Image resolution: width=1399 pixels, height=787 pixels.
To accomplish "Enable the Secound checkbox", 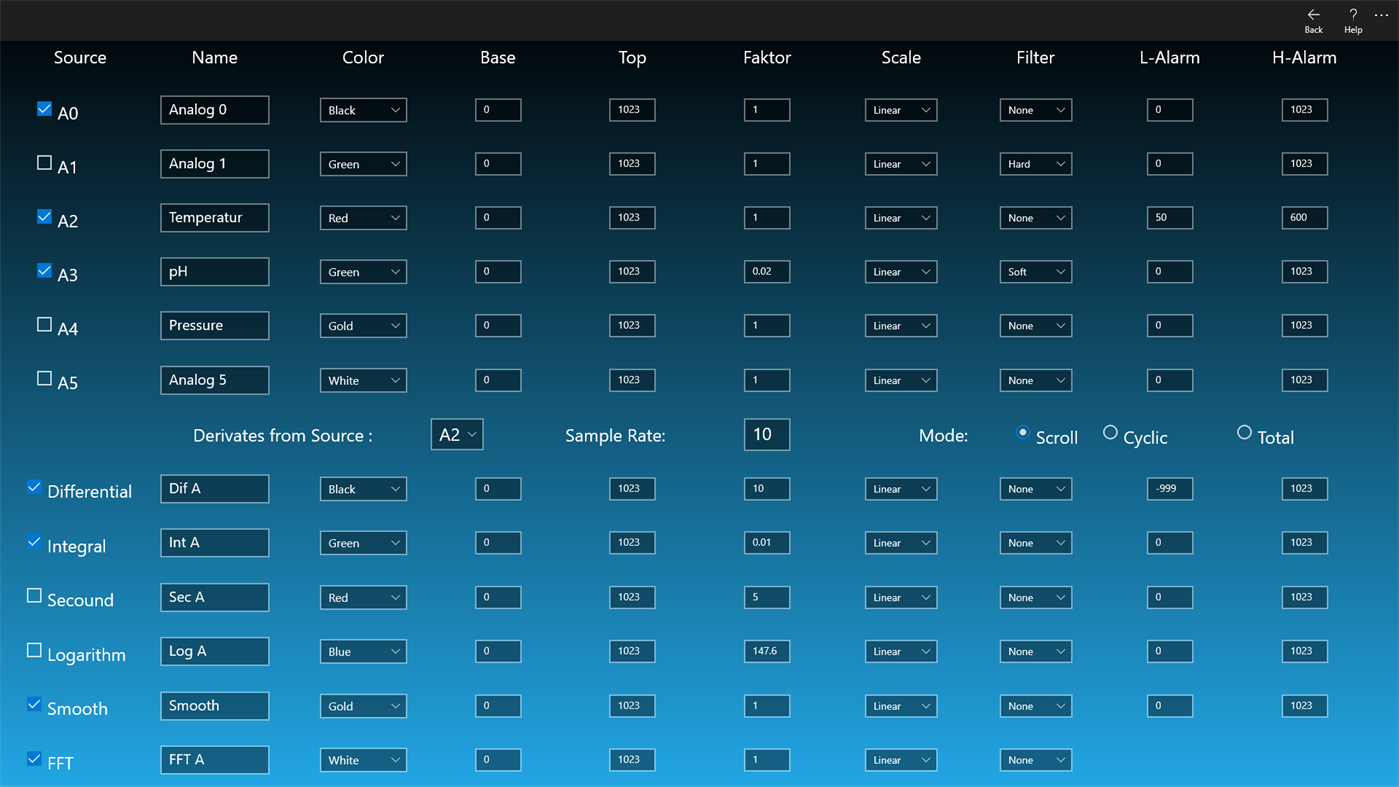I will pos(34,596).
